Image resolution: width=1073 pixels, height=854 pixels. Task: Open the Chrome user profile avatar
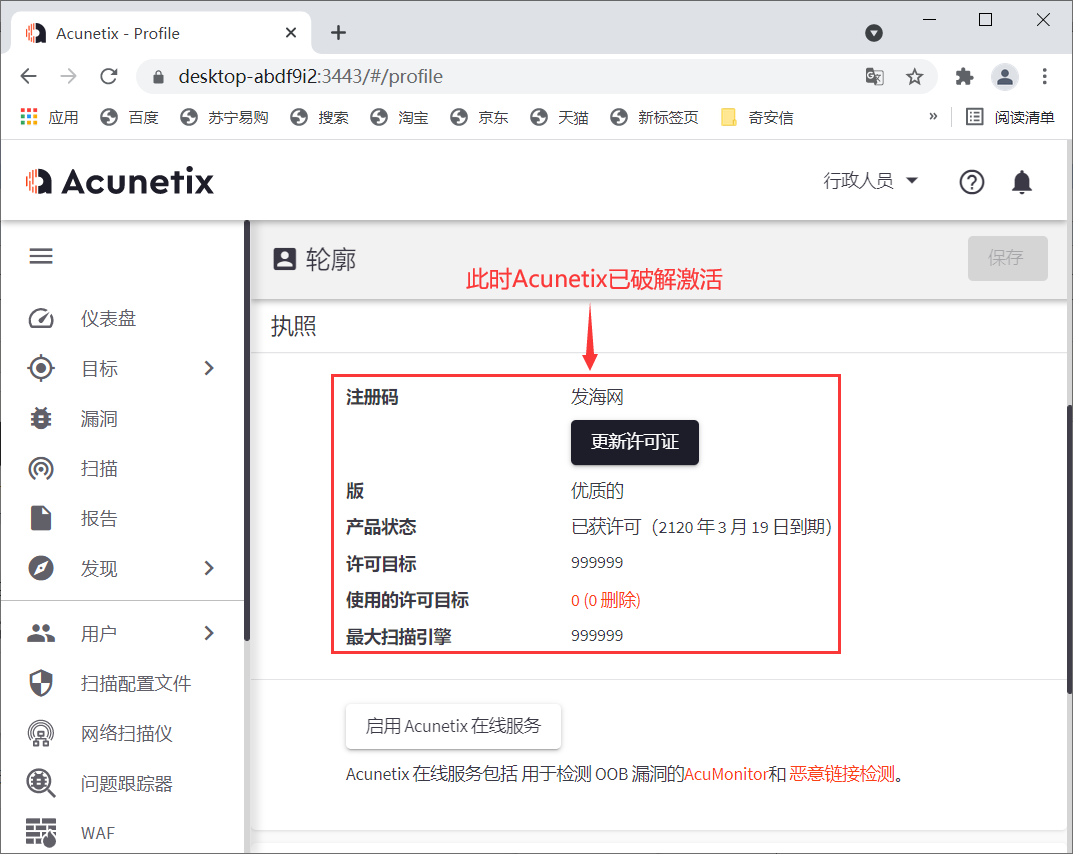1005,77
